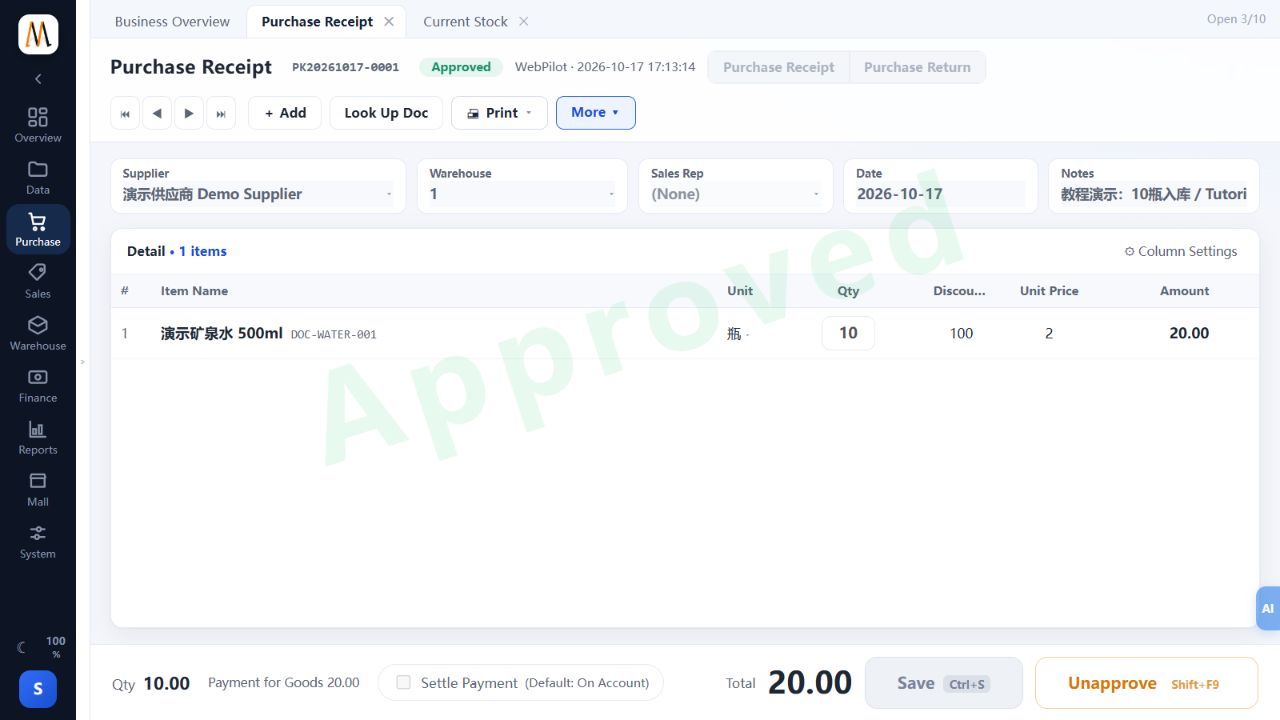Switch to the Business Overview tab
The image size is (1280, 720).
pos(172,21)
